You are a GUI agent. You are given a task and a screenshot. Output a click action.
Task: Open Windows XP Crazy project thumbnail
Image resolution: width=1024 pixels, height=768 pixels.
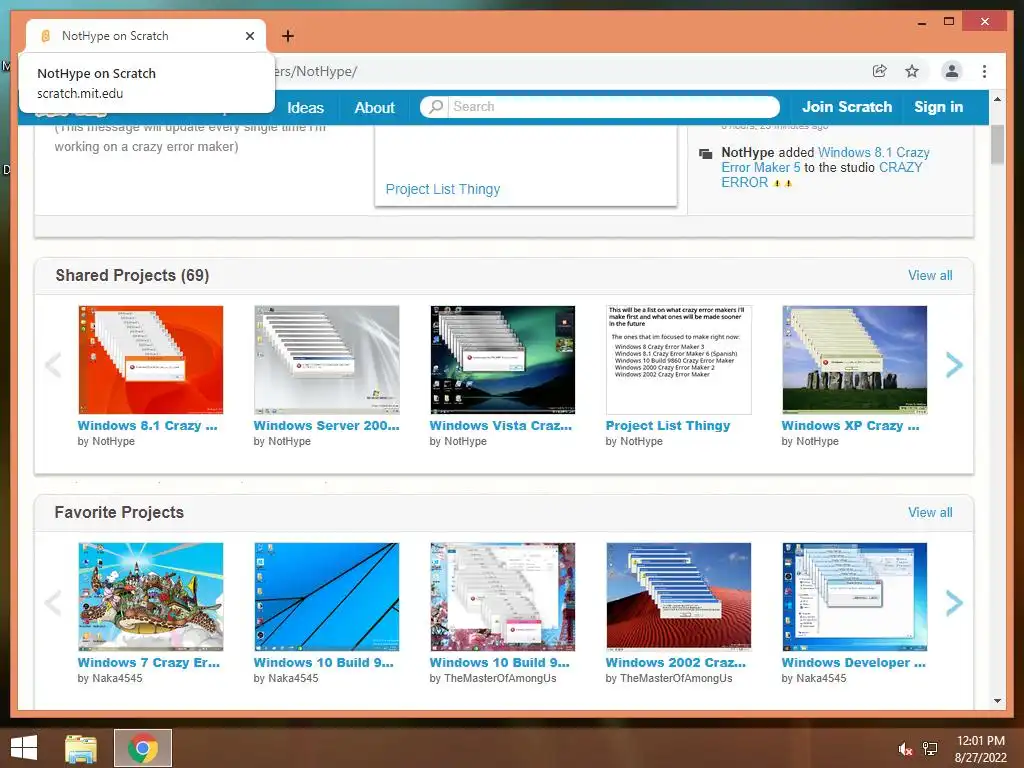(x=854, y=360)
